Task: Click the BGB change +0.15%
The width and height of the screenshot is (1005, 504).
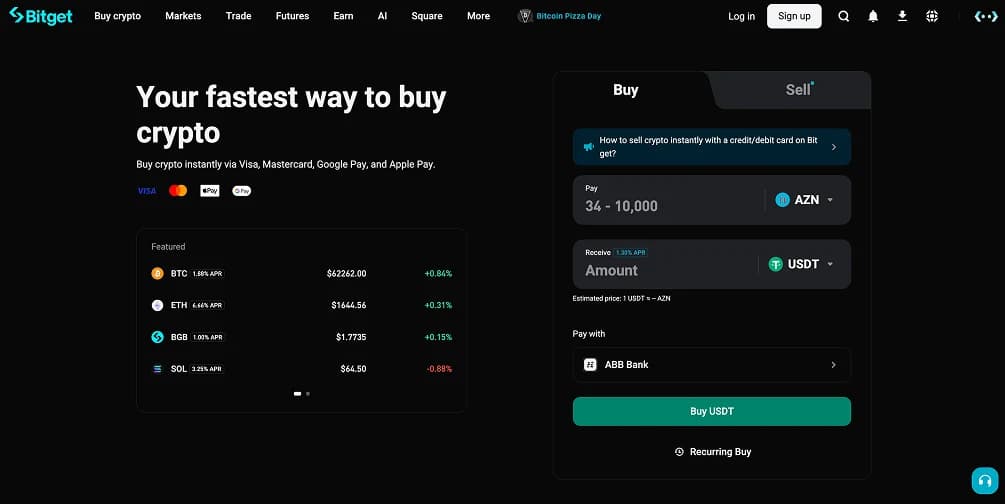Action: coord(438,337)
